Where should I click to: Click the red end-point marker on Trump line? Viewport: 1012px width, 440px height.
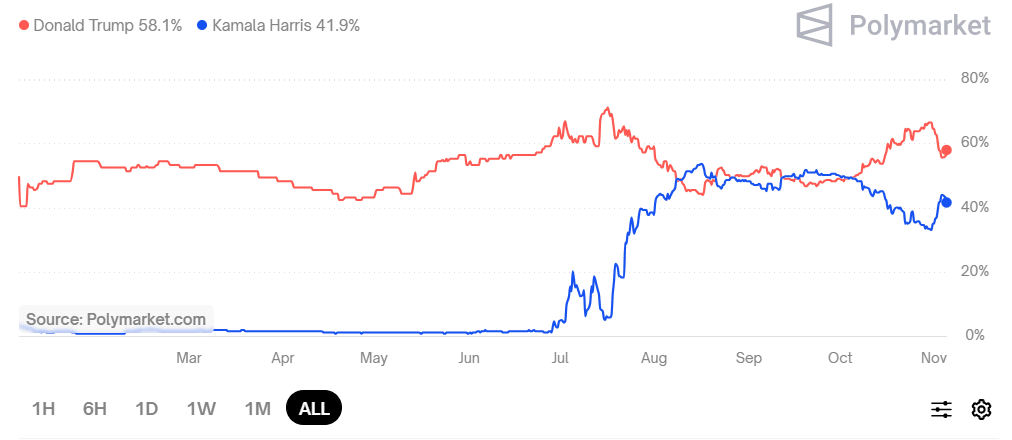[946, 150]
